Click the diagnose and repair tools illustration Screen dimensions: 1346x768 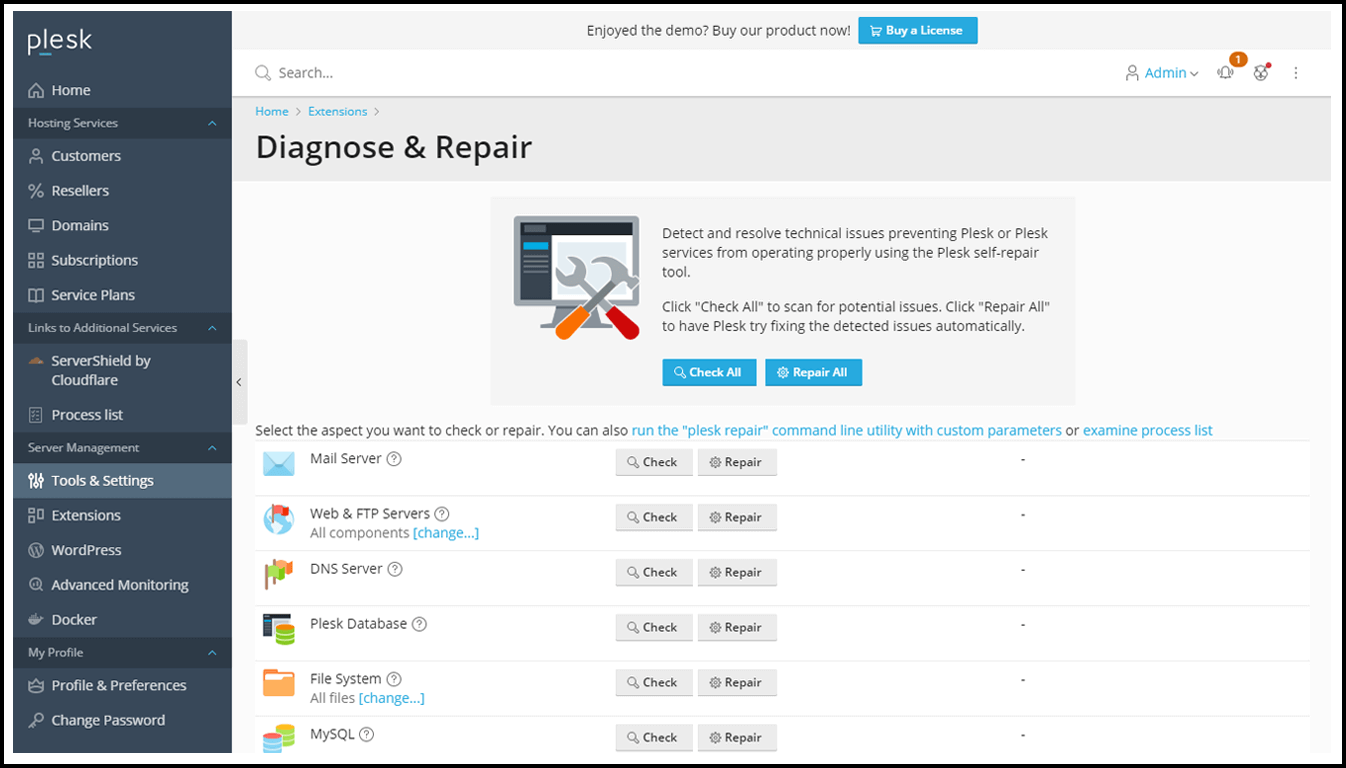click(x=576, y=278)
